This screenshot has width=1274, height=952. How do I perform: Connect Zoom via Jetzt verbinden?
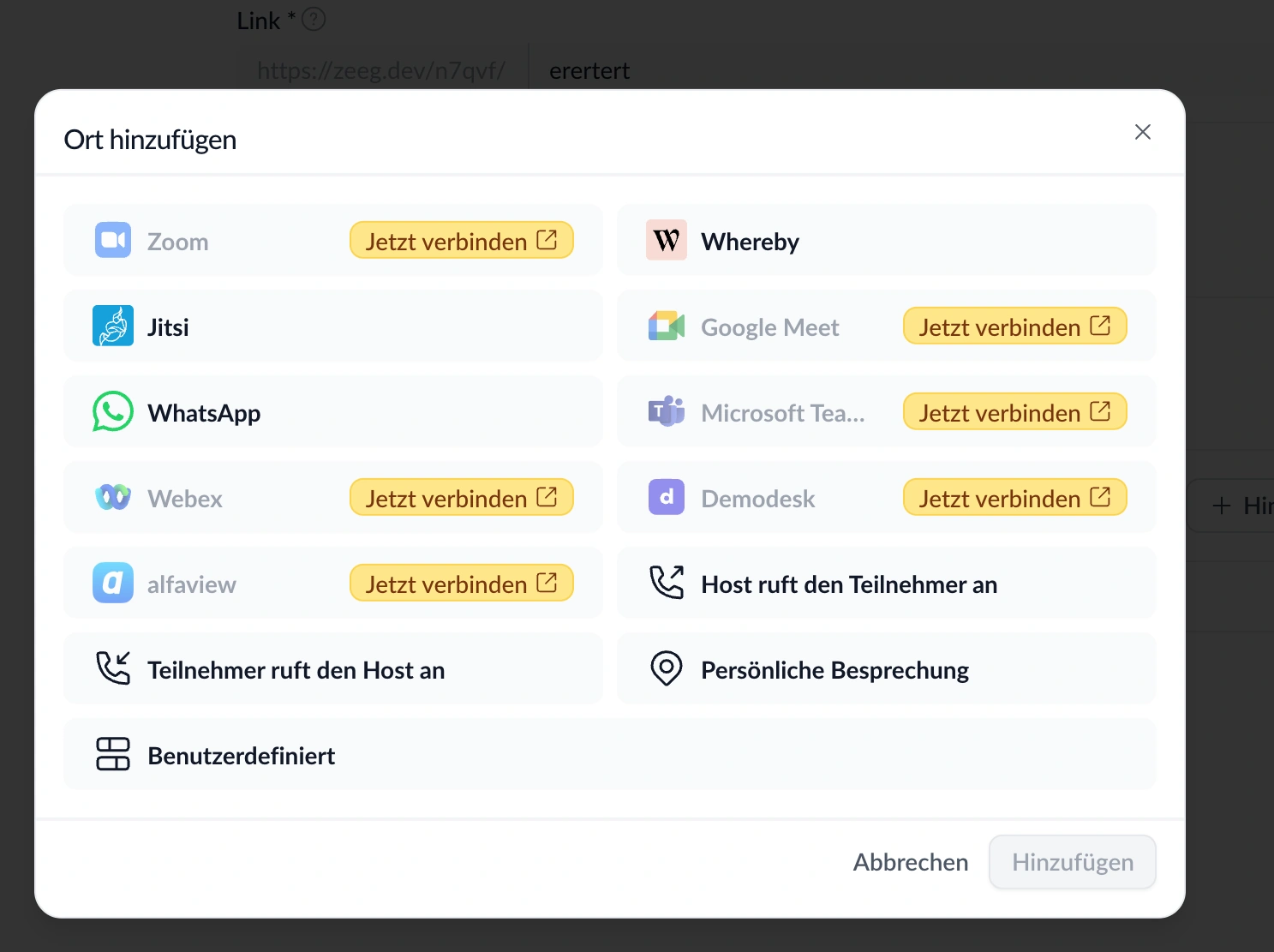462,241
